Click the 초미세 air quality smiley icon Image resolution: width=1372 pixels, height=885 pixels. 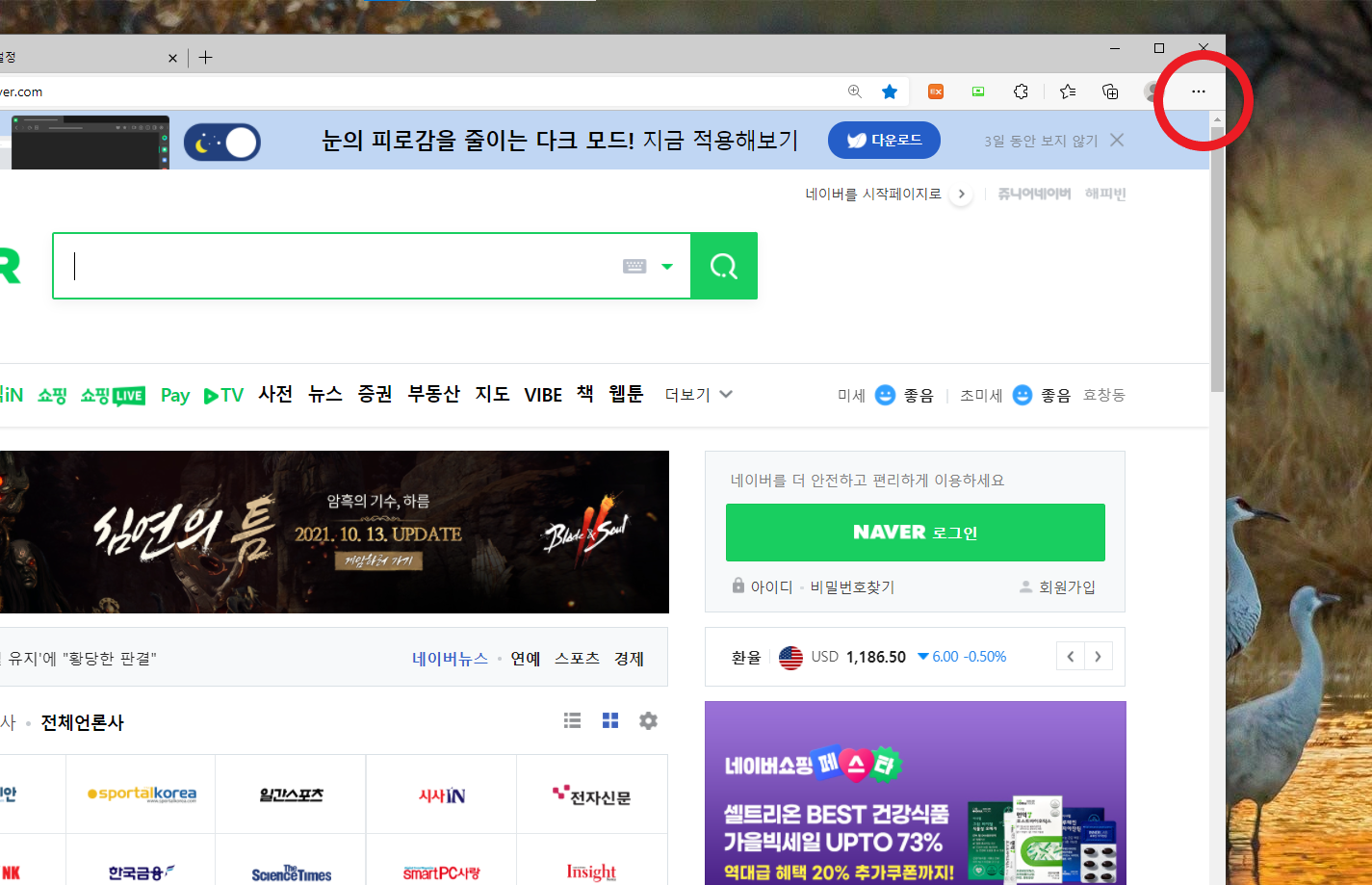pyautogui.click(x=1023, y=395)
